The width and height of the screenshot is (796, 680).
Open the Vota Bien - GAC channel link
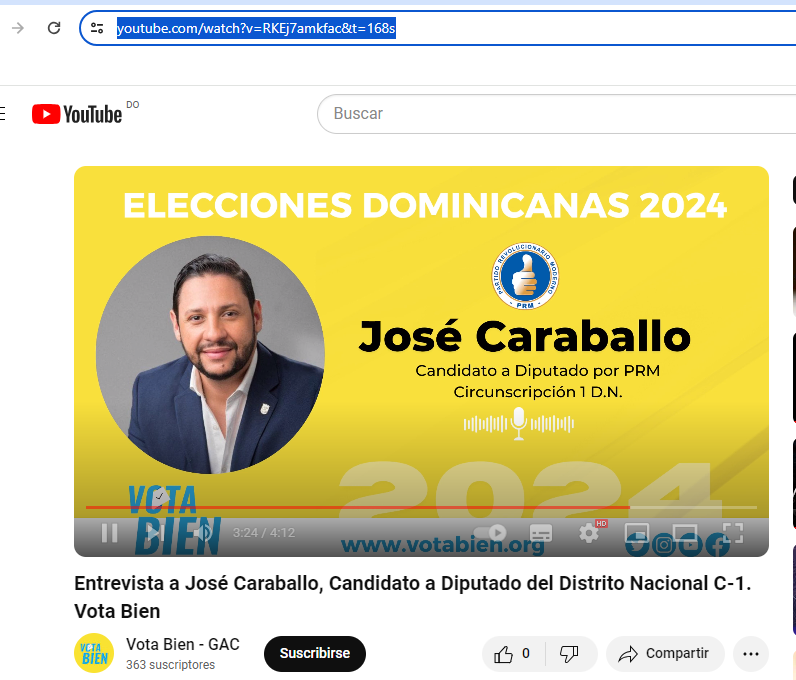(x=183, y=644)
